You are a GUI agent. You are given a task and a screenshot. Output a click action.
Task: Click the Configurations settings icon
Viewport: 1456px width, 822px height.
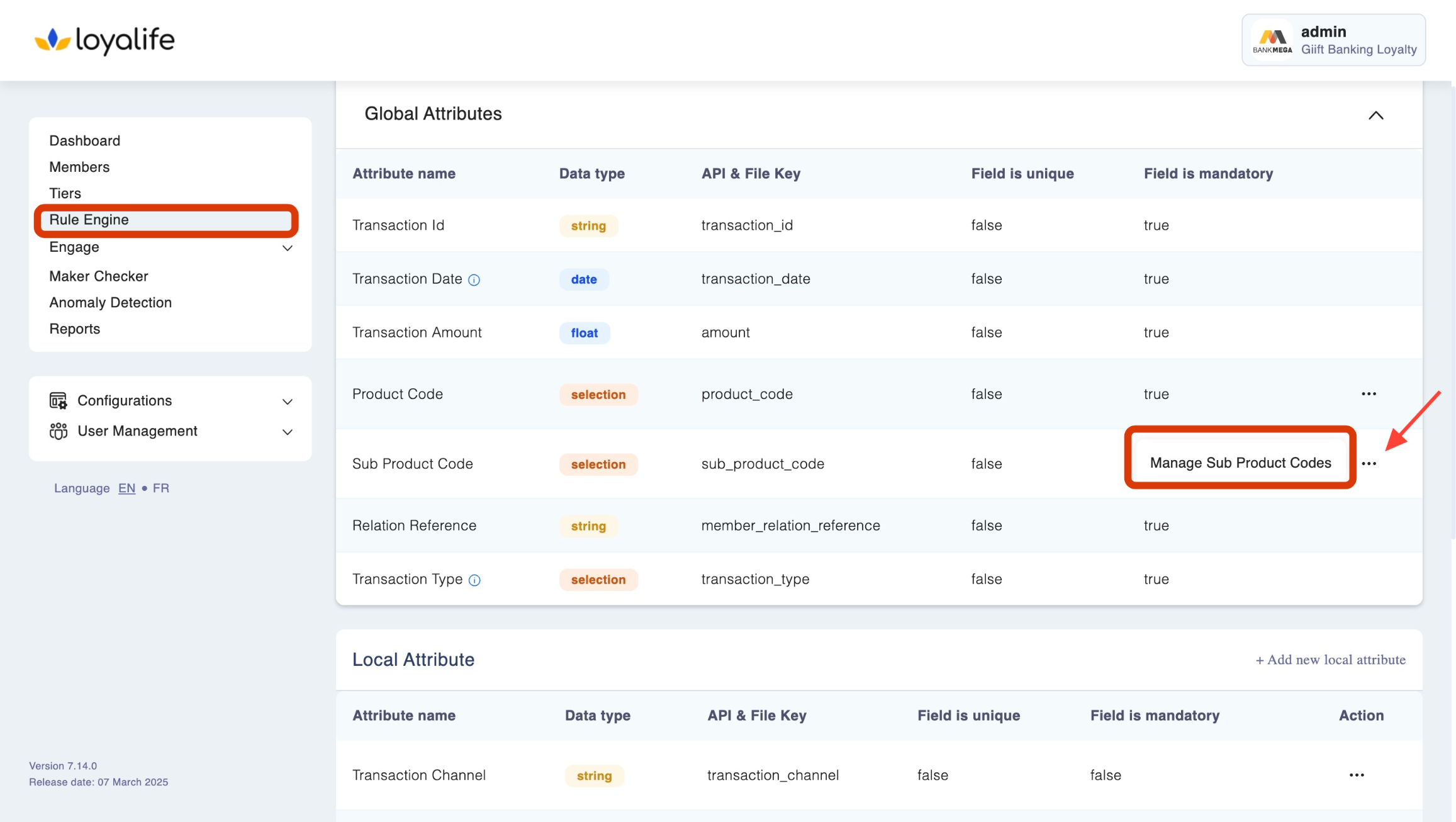tap(58, 401)
